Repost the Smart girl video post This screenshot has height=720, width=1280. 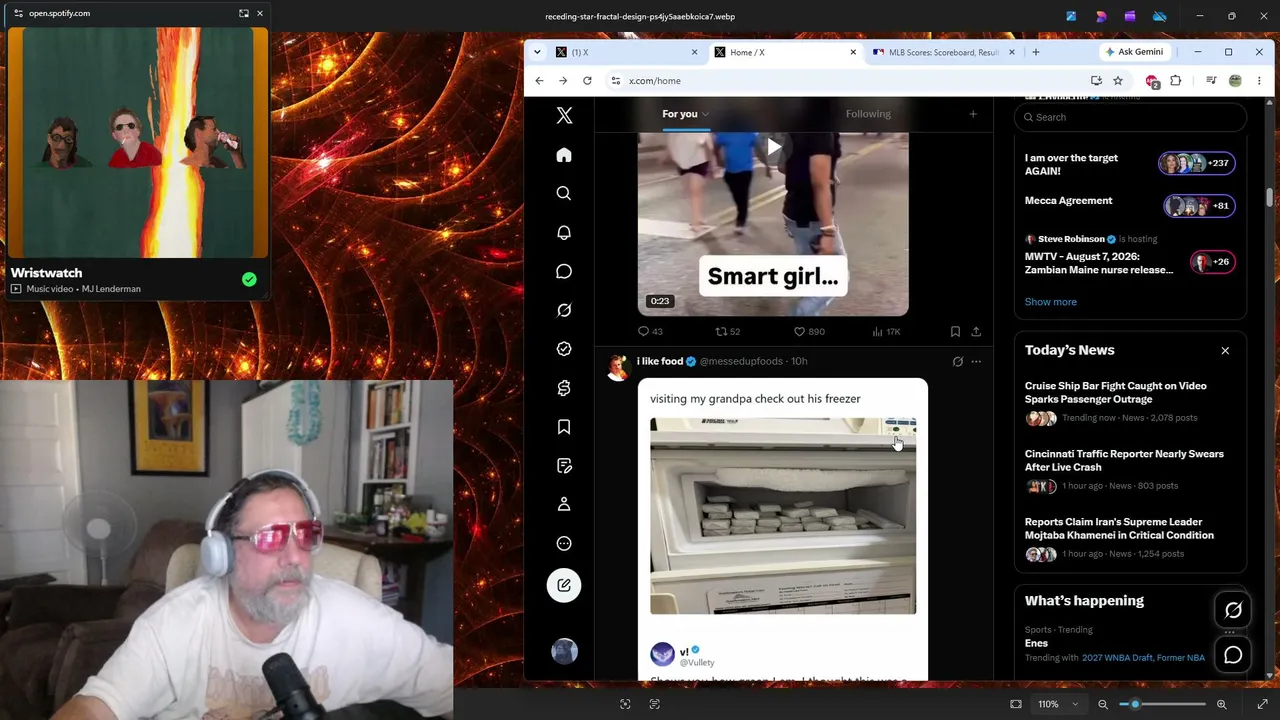pyautogui.click(x=721, y=331)
